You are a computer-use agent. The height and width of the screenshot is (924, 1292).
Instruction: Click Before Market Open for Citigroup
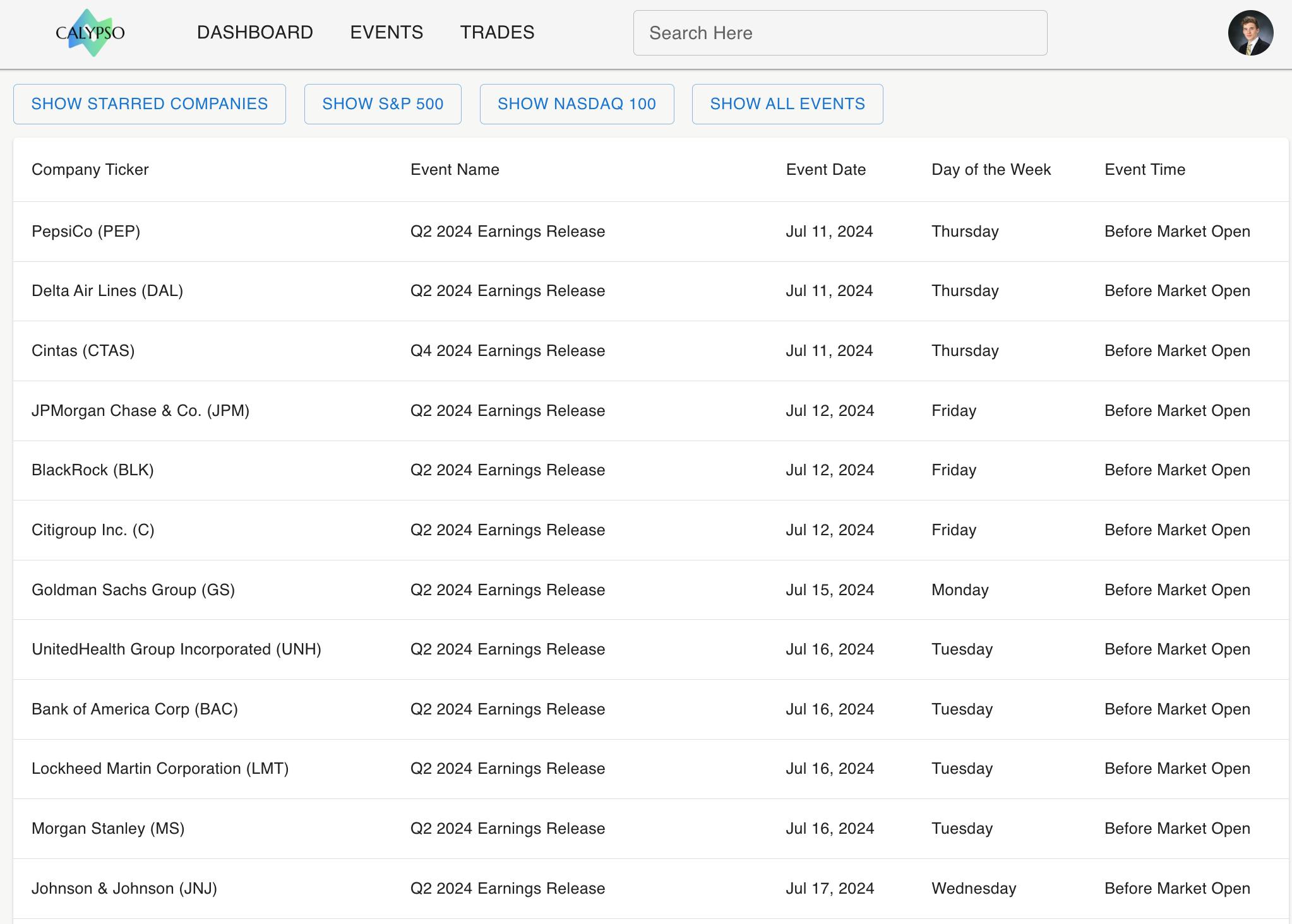coord(1177,530)
